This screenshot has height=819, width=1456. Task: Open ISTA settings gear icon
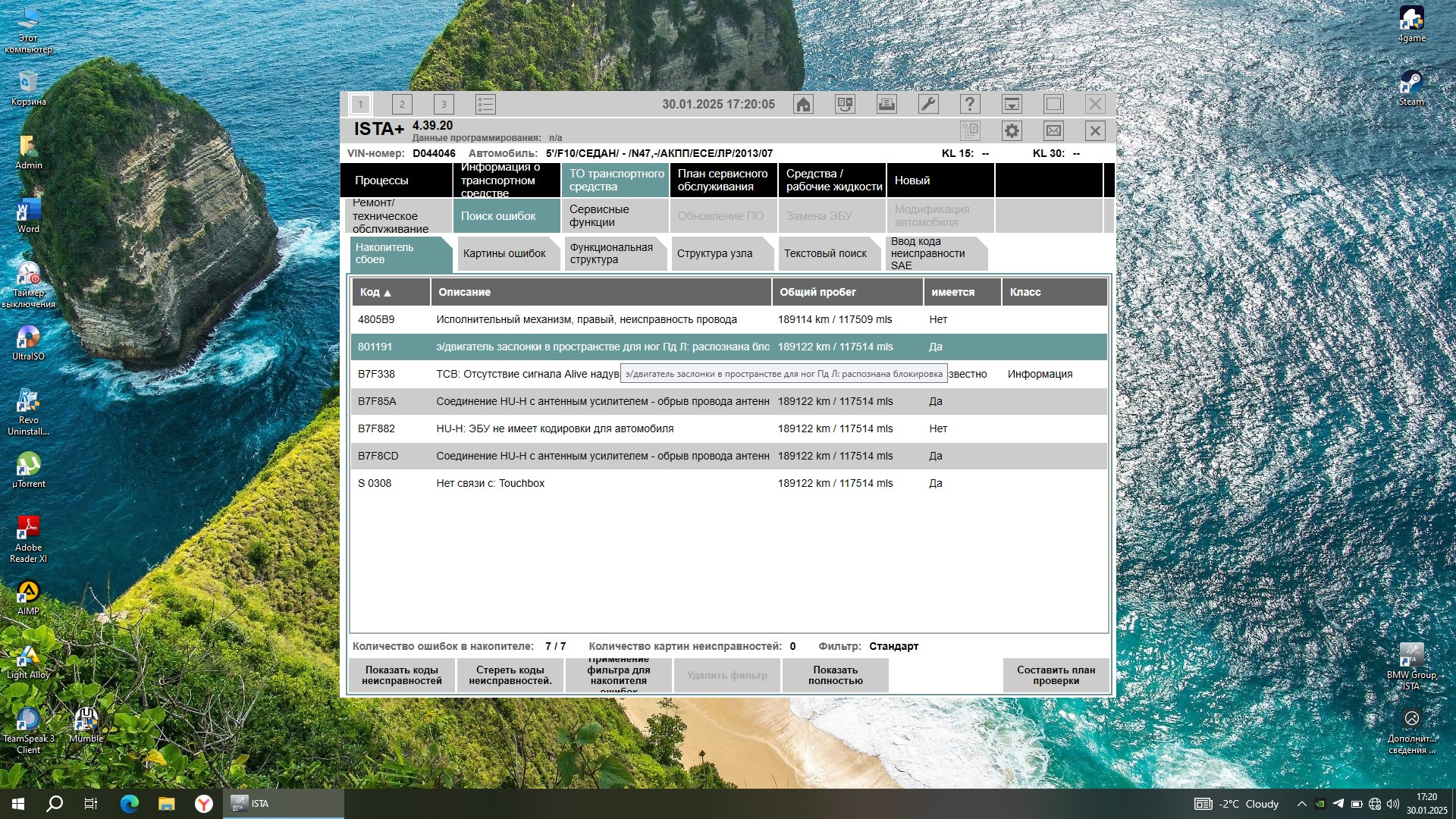tap(1012, 130)
